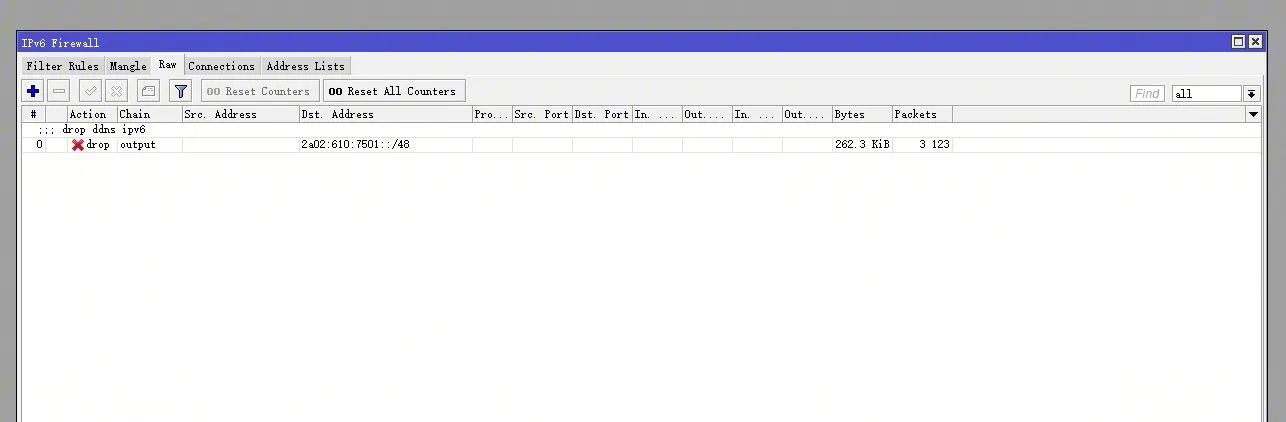Viewport: 1286px width, 422px height.
Task: Click the minus remove rule icon
Action: click(59, 91)
